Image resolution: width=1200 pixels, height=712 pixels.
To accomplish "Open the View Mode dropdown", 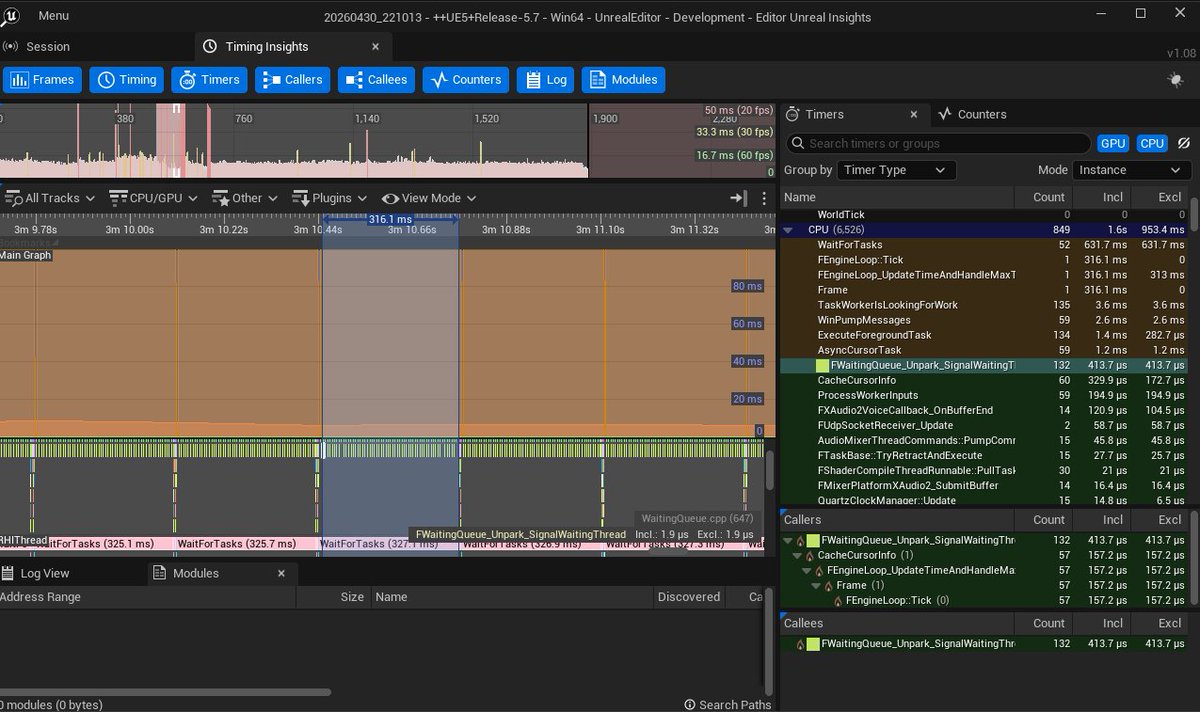I will pos(429,198).
